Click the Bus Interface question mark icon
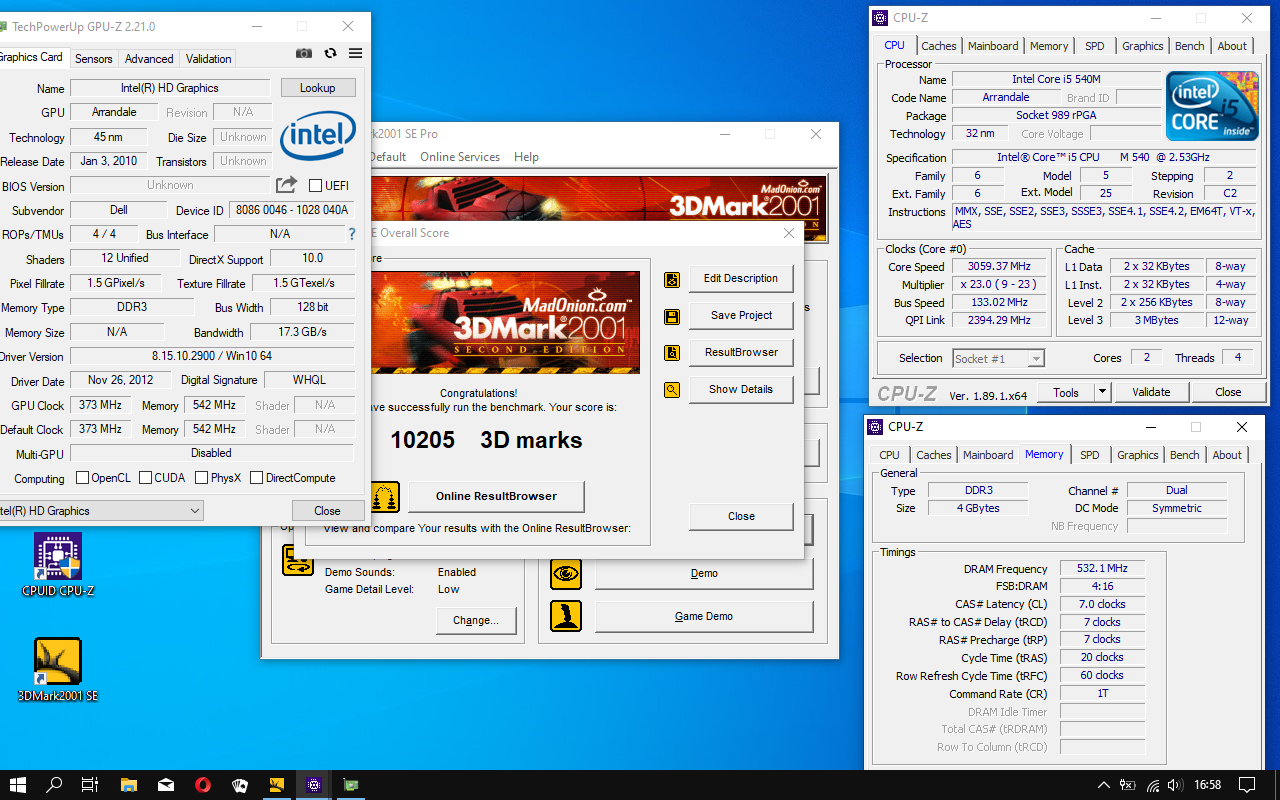1280x800 pixels. (351, 234)
